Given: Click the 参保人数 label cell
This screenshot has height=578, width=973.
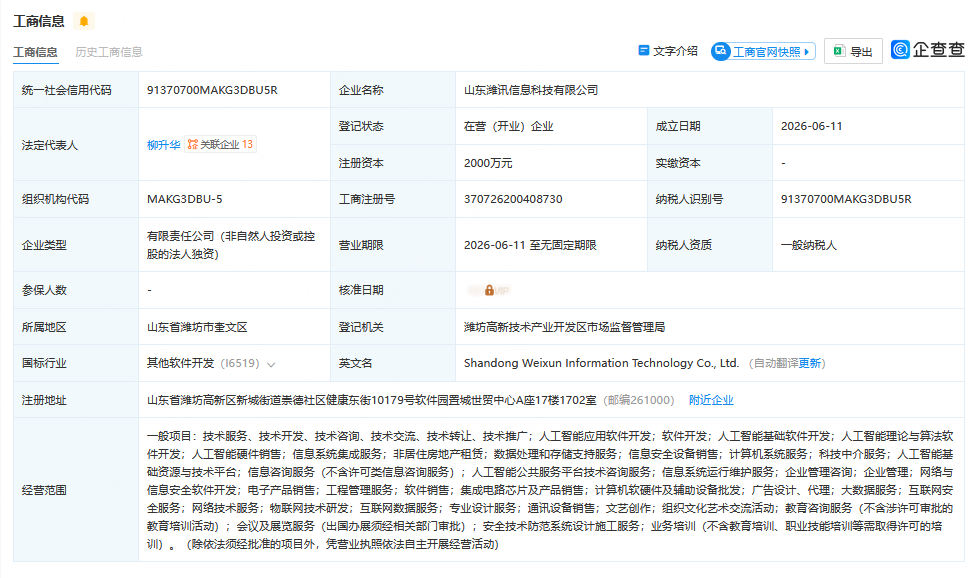Looking at the screenshot, I should [76, 290].
